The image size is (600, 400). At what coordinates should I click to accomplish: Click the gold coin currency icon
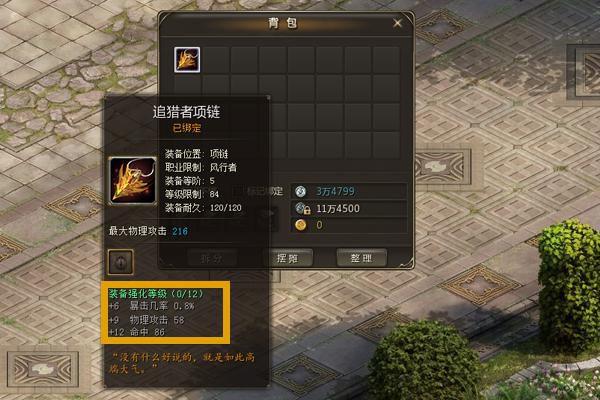click(x=300, y=225)
